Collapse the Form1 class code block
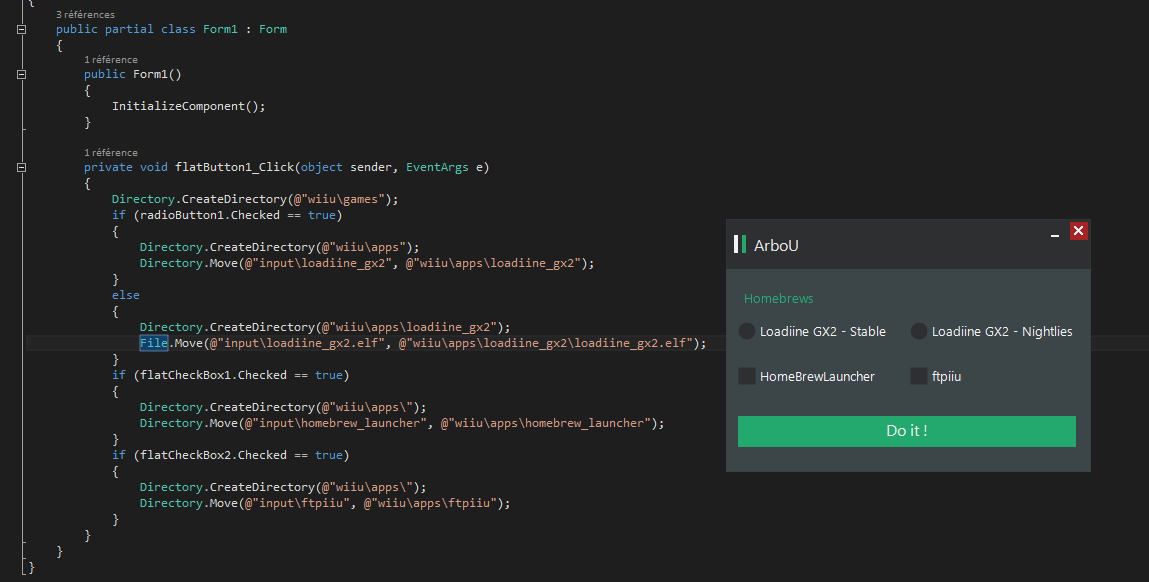Screen dimensions: 1149x582 click(22, 29)
